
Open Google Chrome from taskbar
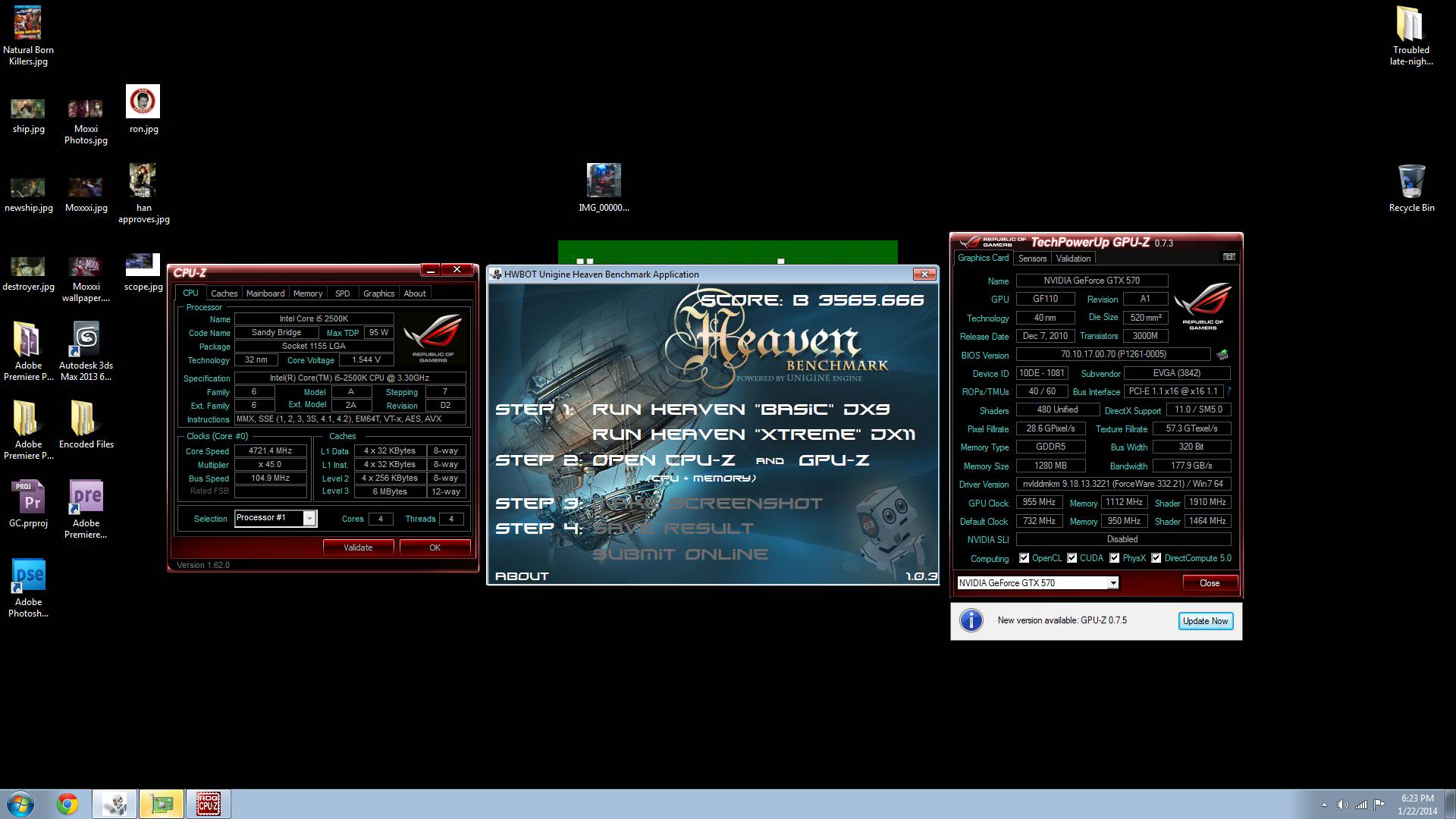67,804
